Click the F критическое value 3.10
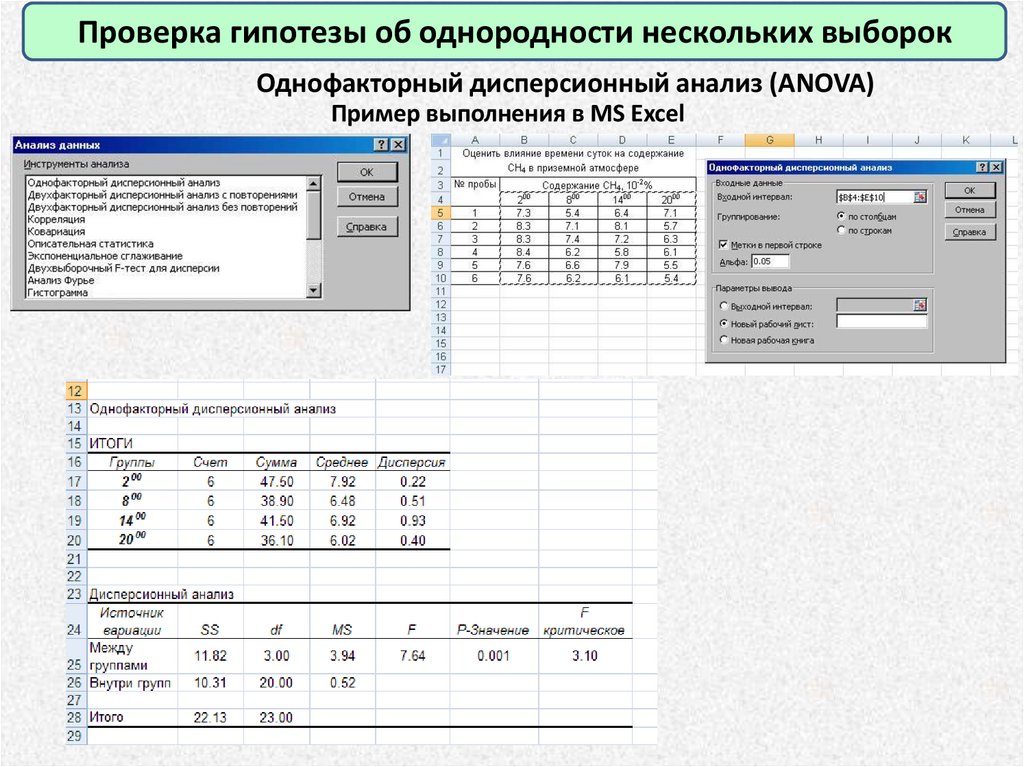 click(584, 655)
